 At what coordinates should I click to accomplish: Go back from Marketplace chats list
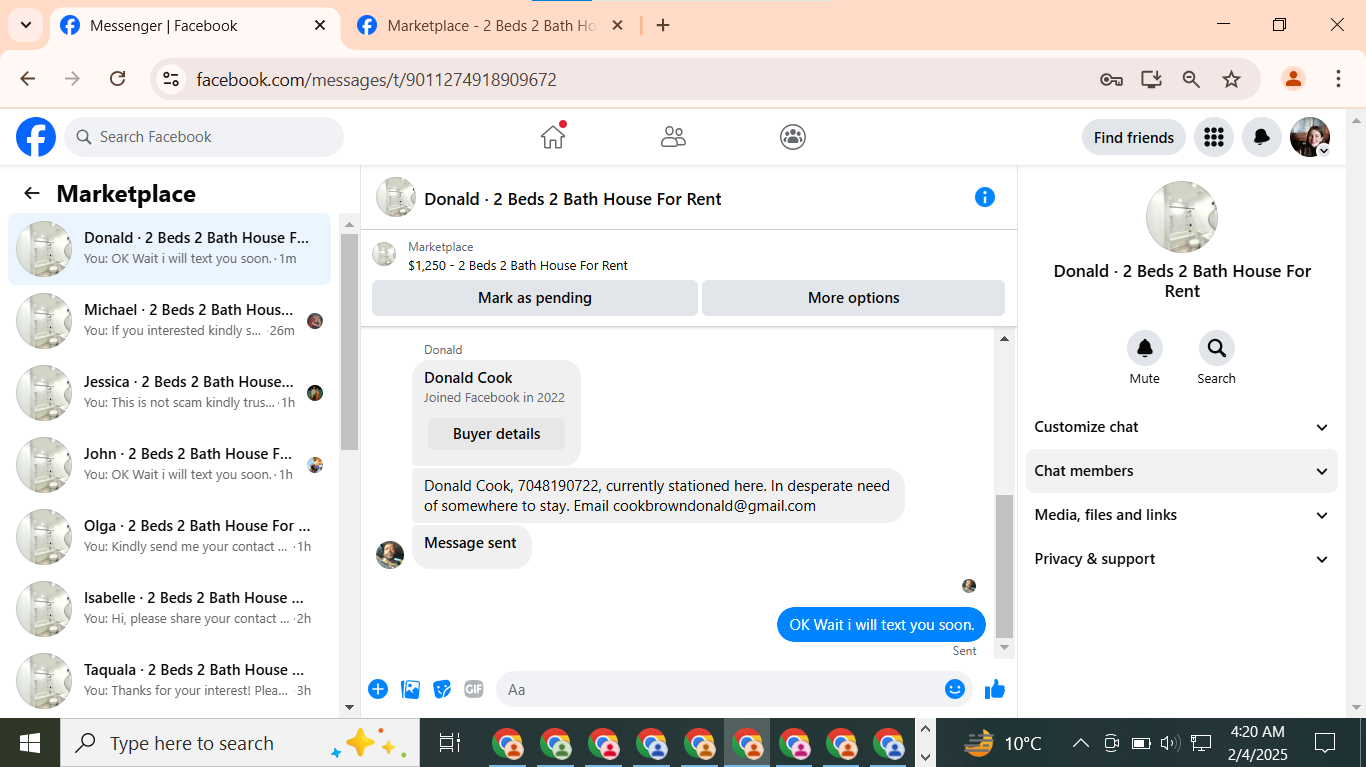pyautogui.click(x=32, y=194)
